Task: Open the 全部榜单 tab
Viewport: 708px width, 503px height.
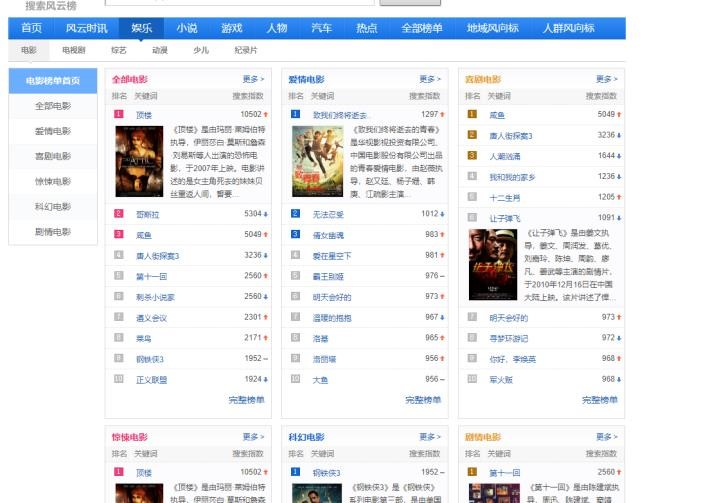Action: click(422, 28)
